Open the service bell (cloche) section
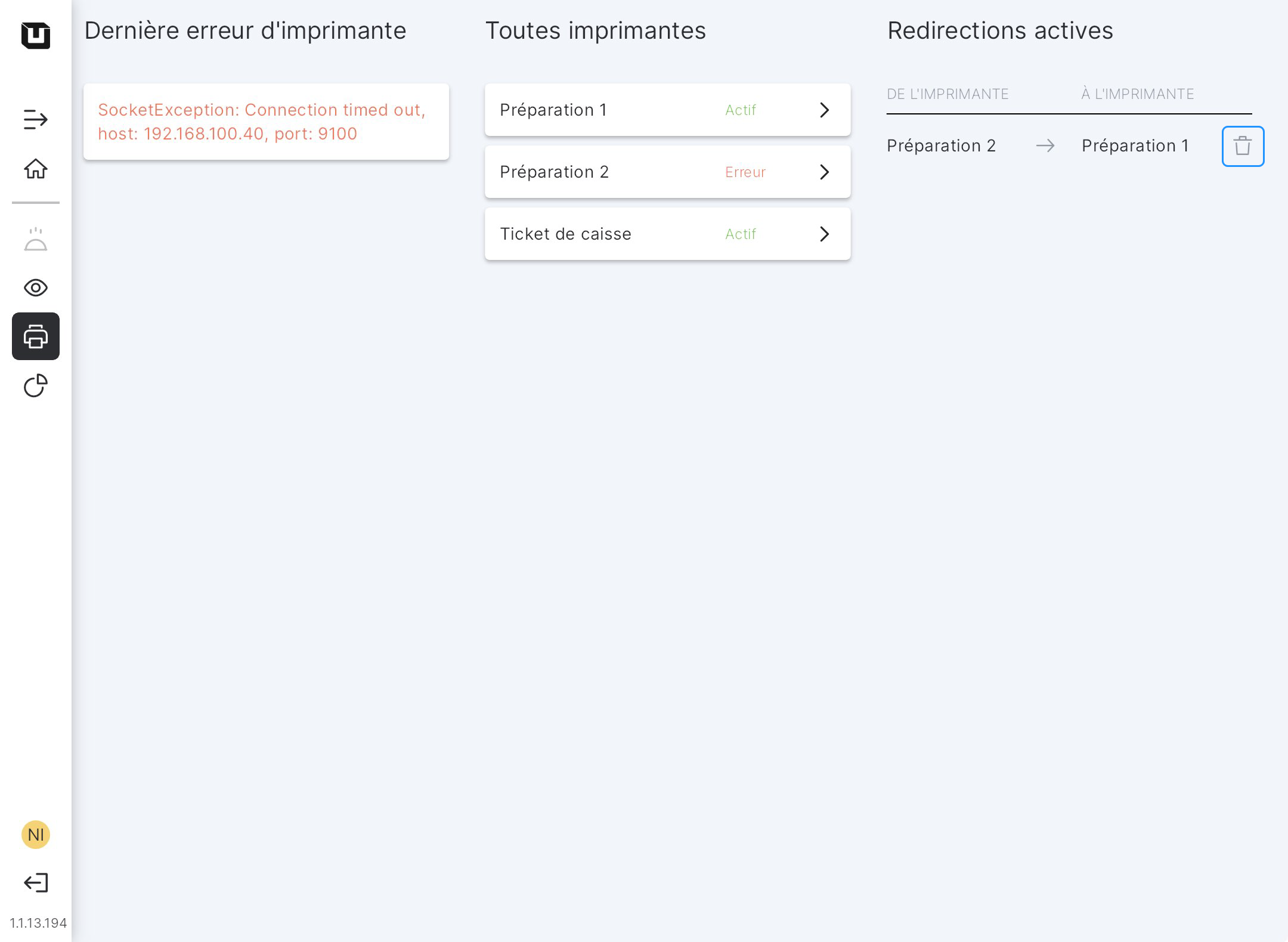 click(x=36, y=240)
